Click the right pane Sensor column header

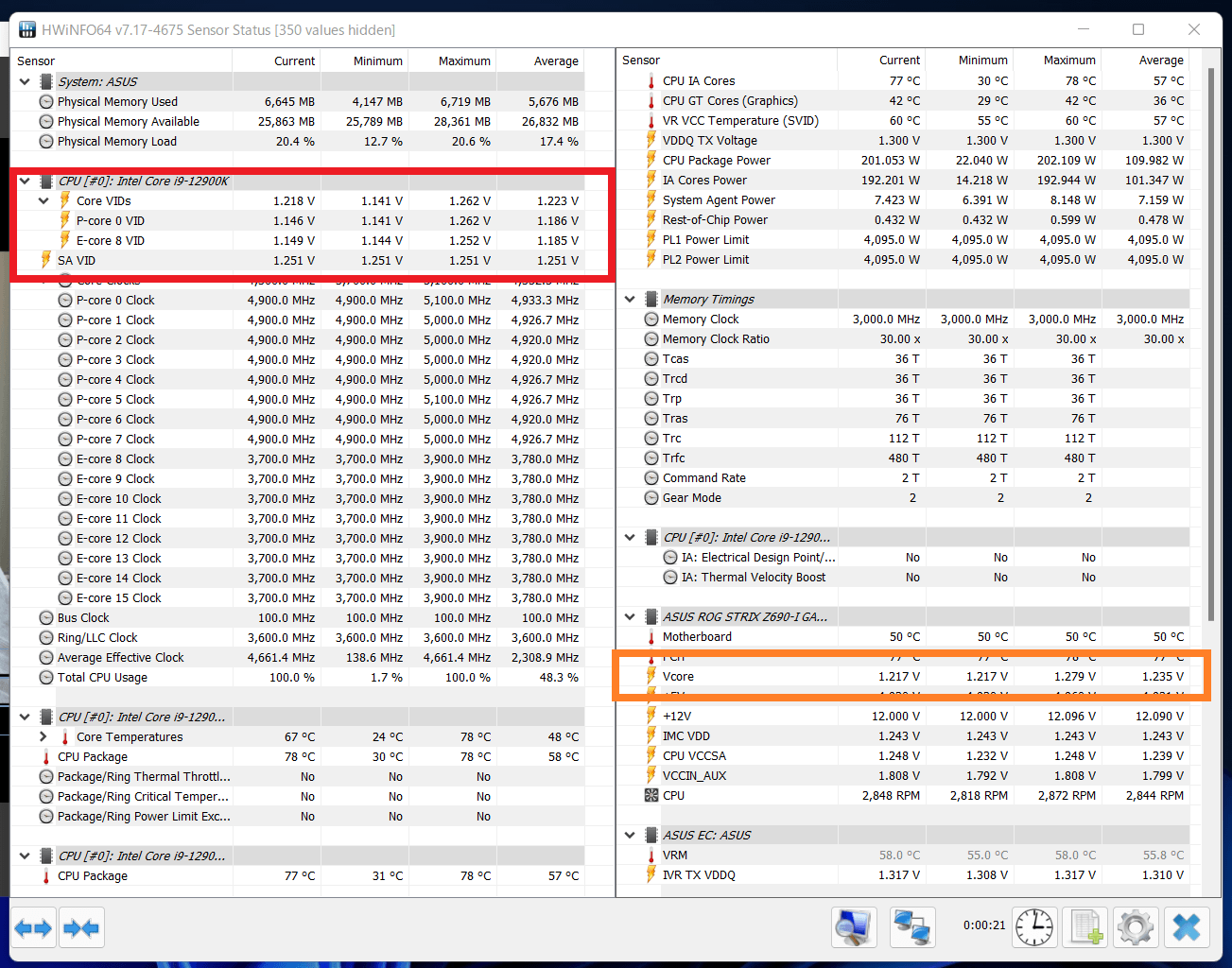(x=727, y=60)
